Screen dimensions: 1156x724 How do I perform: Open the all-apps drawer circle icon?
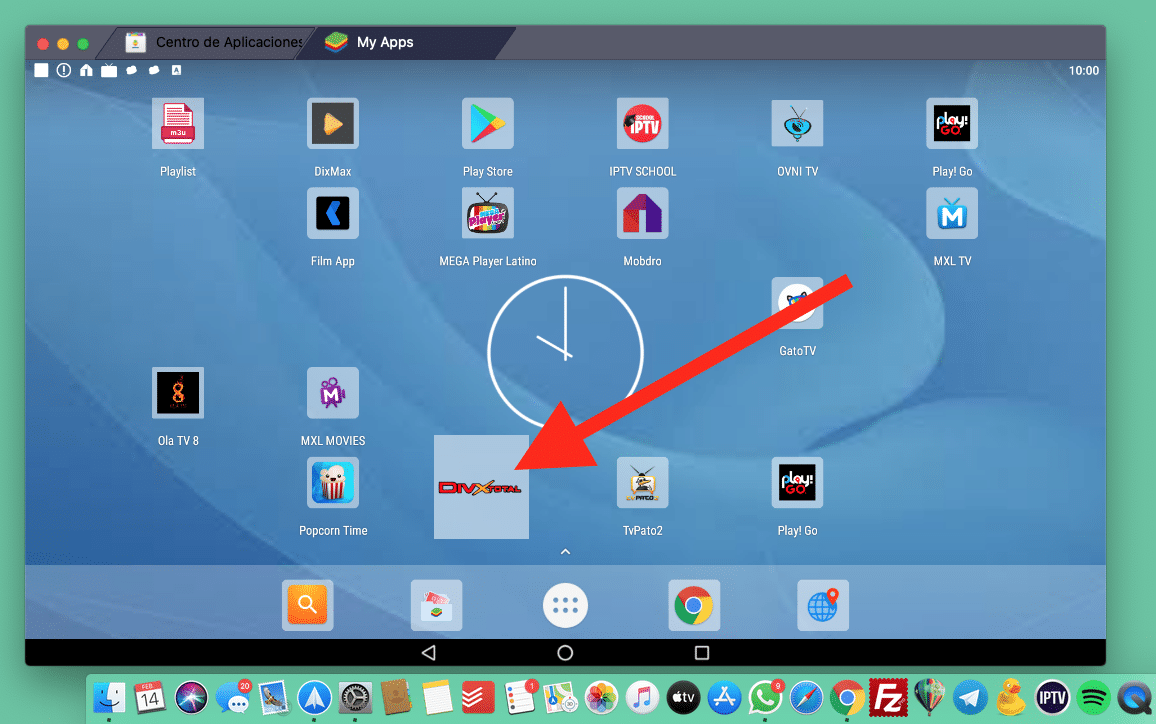pyautogui.click(x=565, y=605)
